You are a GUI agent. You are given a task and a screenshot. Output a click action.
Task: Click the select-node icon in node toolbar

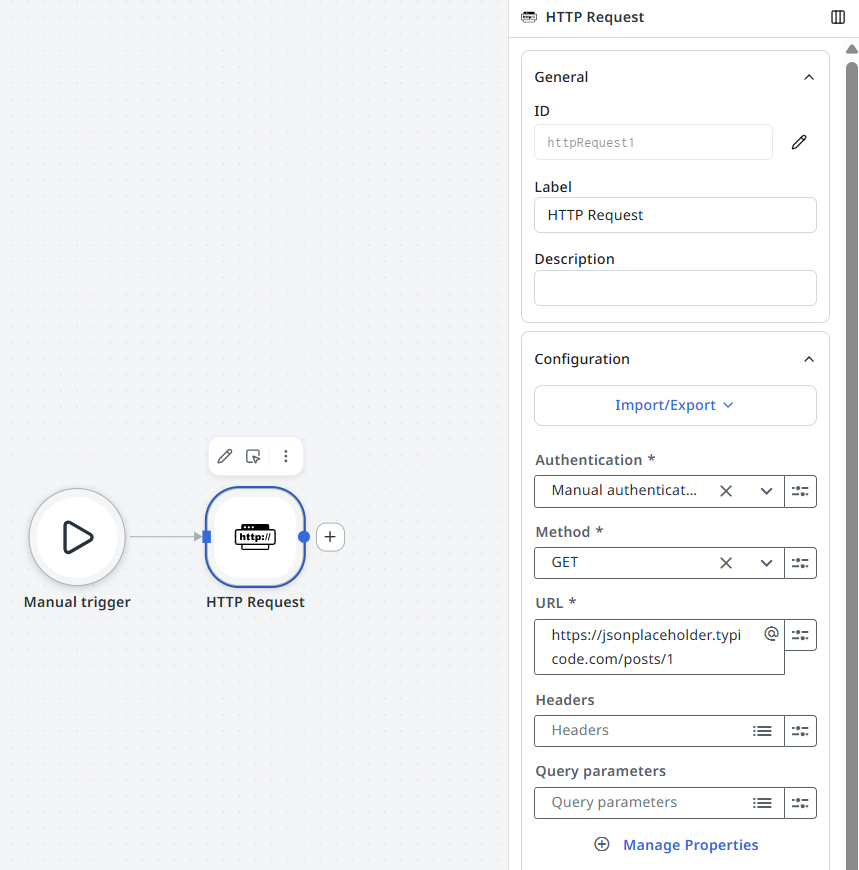[x=253, y=457]
